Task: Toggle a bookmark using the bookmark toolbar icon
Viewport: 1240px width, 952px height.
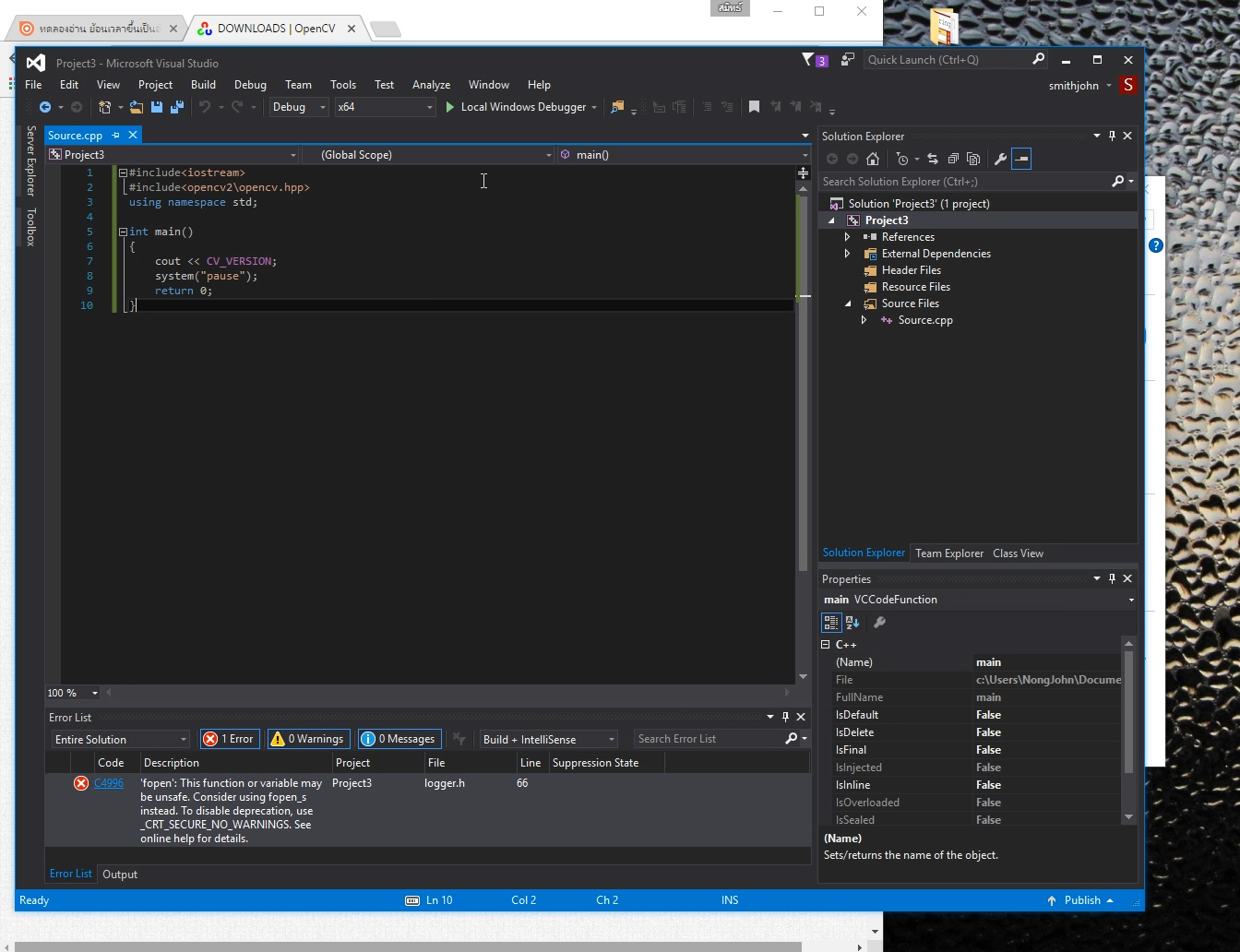Action: [x=755, y=107]
